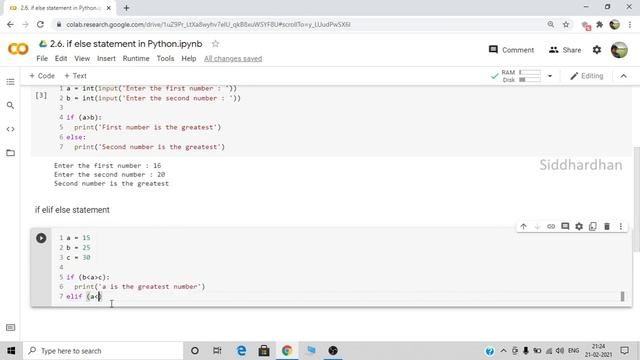
Task: Open the Help menu
Action: coord(189,58)
